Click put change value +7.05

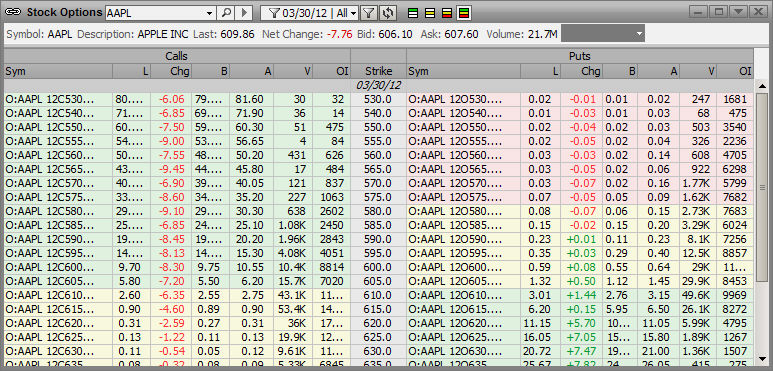coord(582,338)
